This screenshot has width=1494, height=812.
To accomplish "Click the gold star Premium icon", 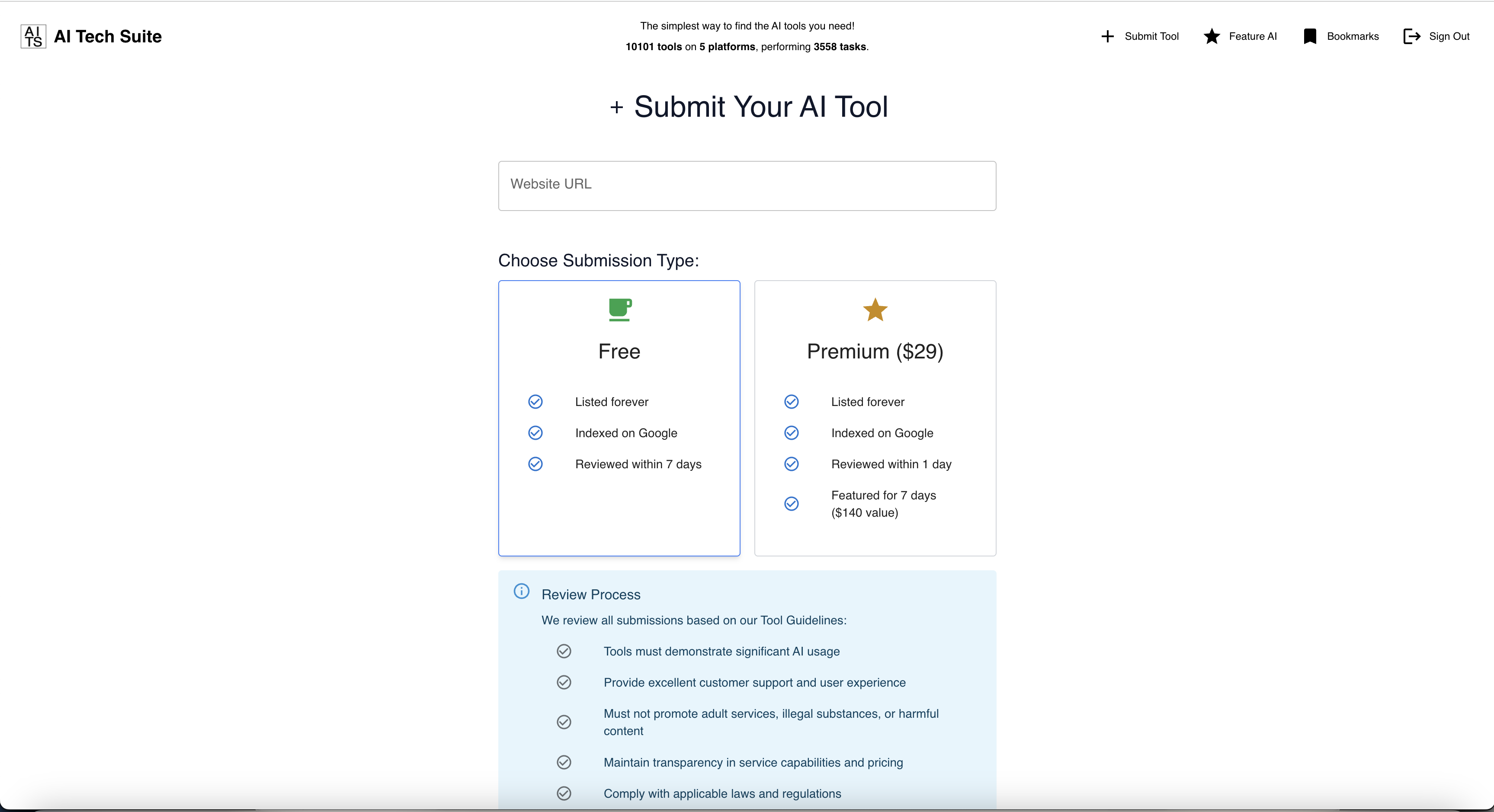I will coord(875,310).
